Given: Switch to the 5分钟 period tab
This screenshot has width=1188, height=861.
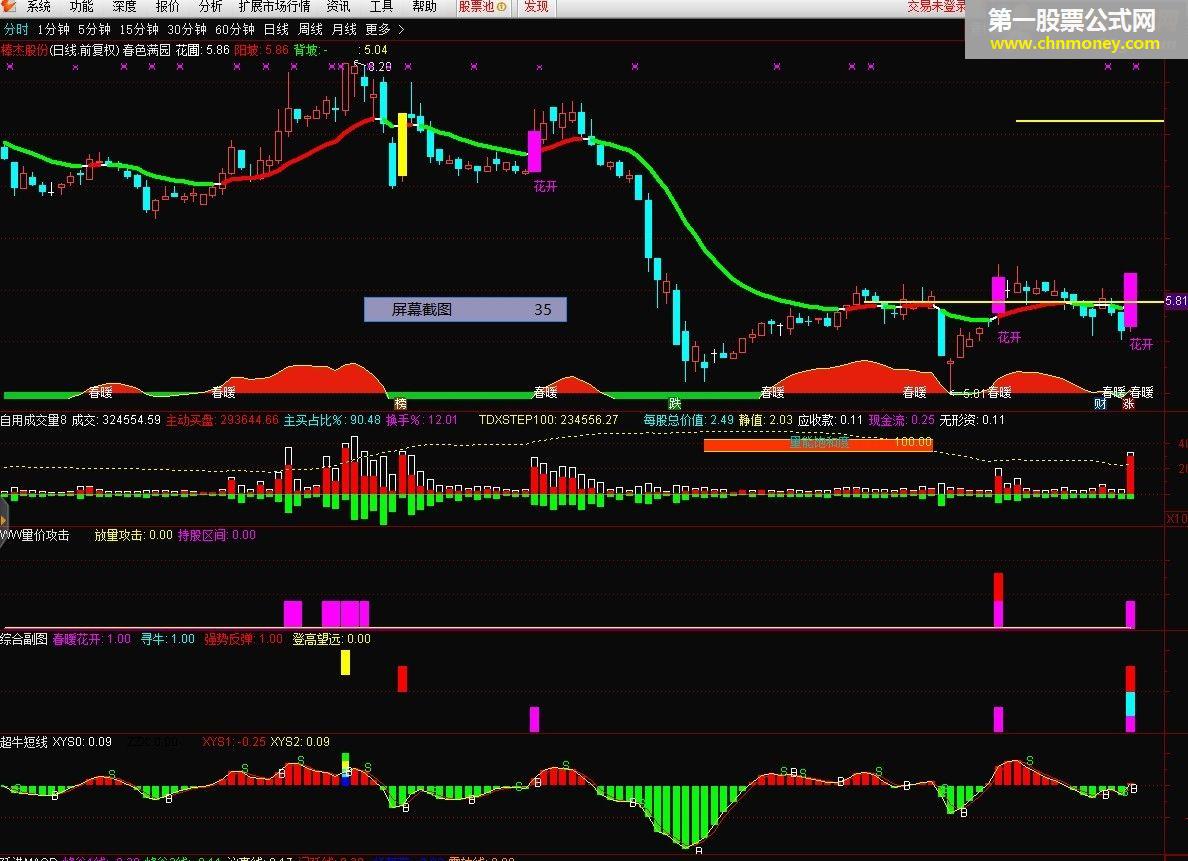Looking at the screenshot, I should click(94, 30).
